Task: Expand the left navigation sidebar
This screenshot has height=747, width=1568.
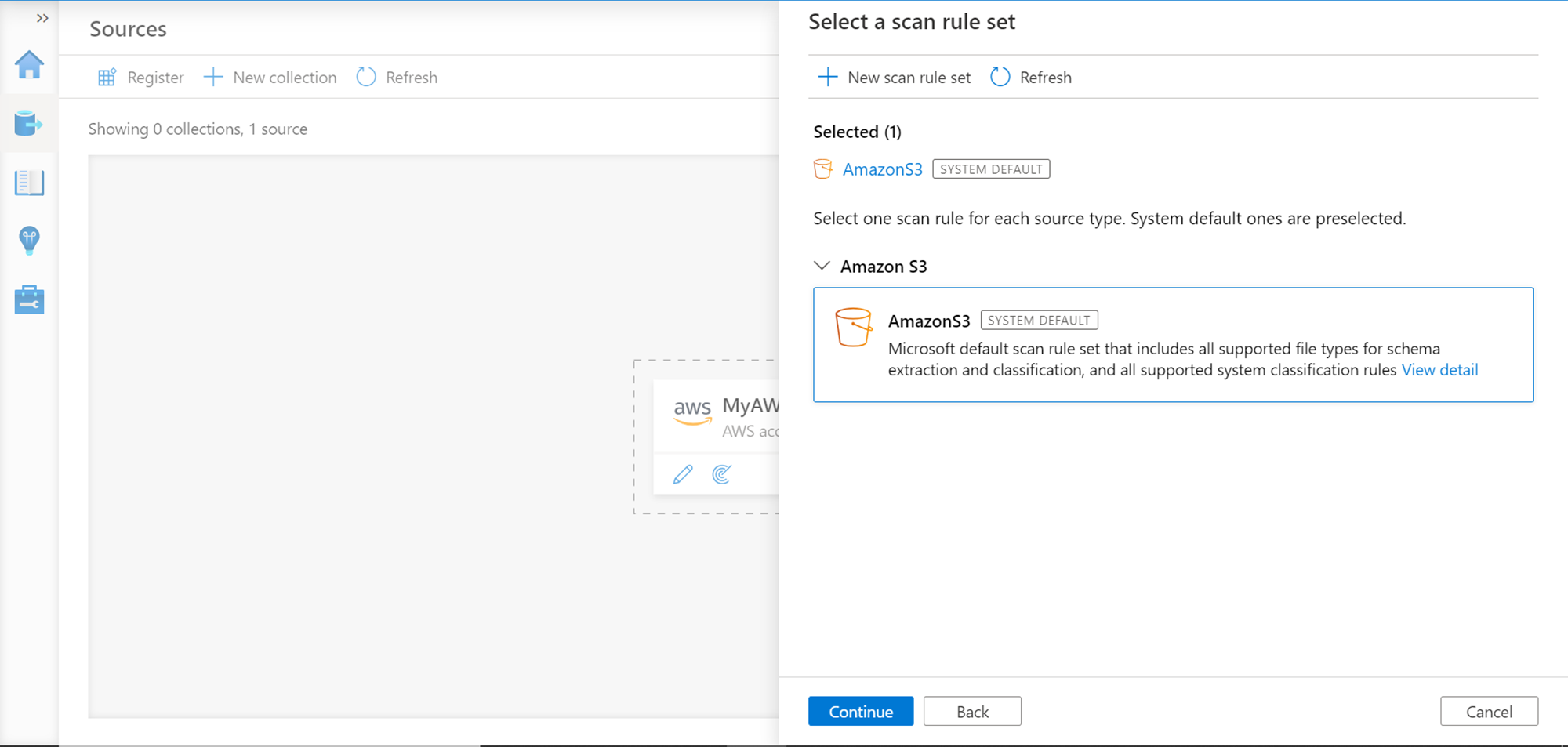Action: (42, 18)
